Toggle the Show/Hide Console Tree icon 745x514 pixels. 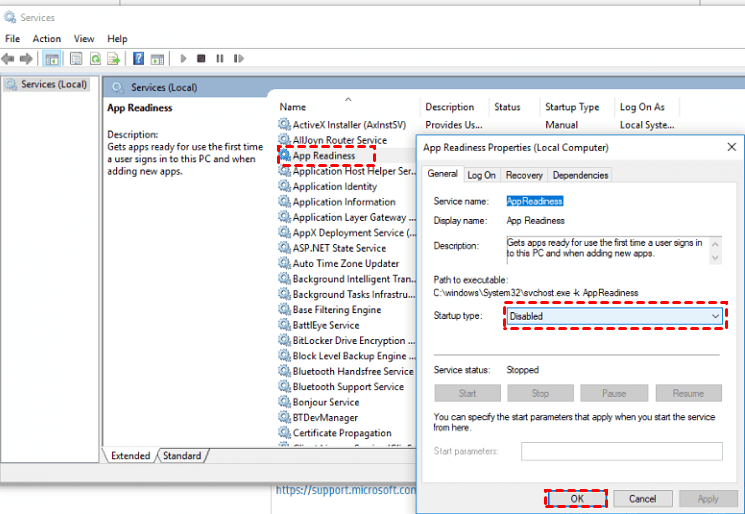pyautogui.click(x=51, y=58)
